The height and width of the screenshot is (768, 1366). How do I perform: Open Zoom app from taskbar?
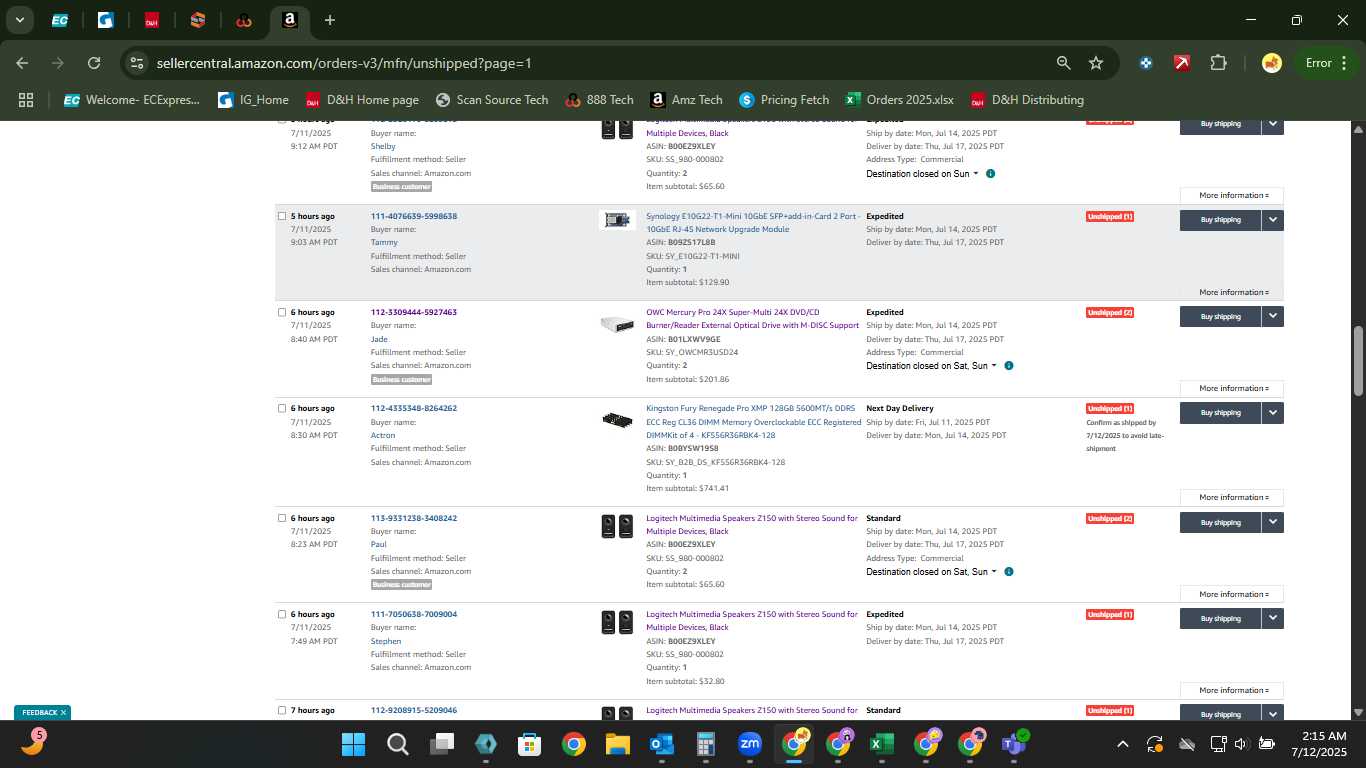[x=749, y=744]
